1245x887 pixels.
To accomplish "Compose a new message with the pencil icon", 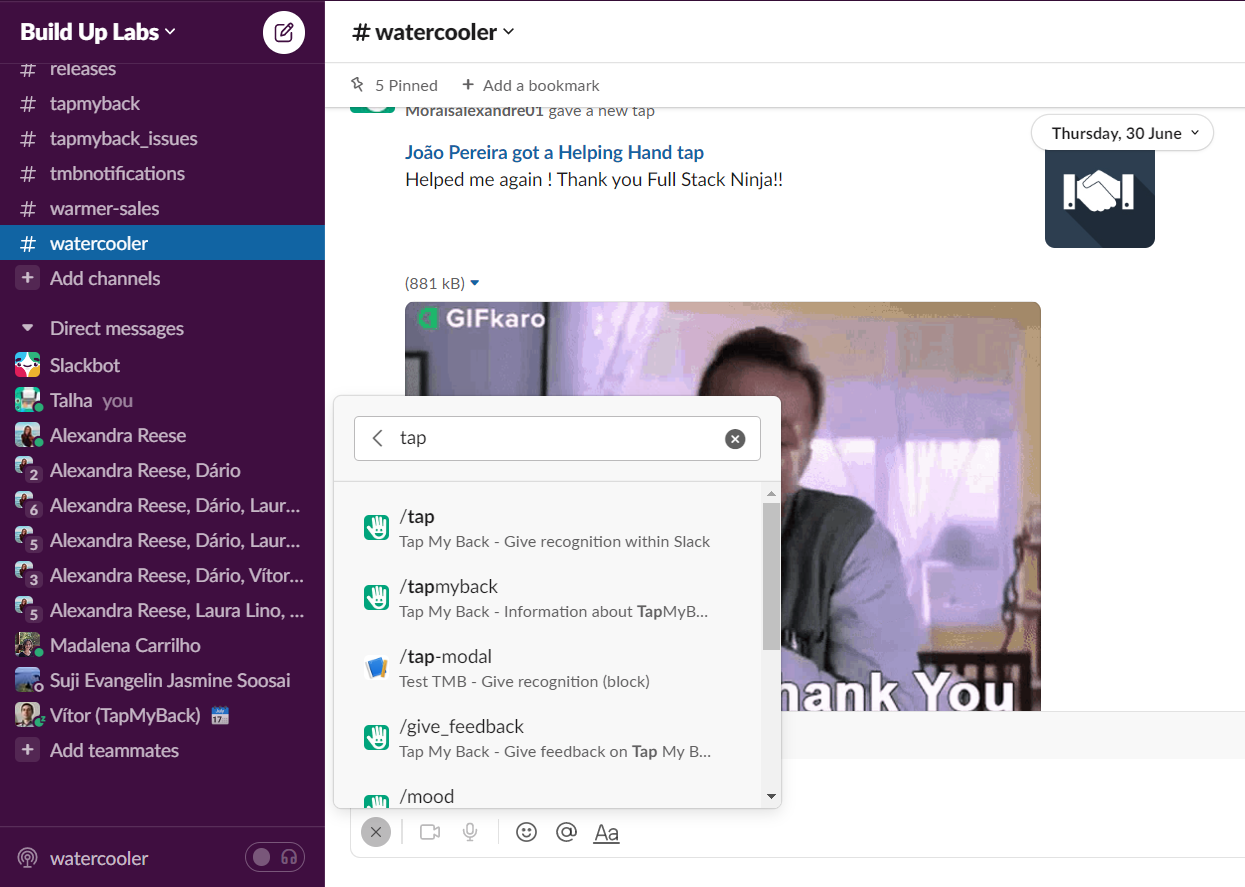I will (284, 33).
